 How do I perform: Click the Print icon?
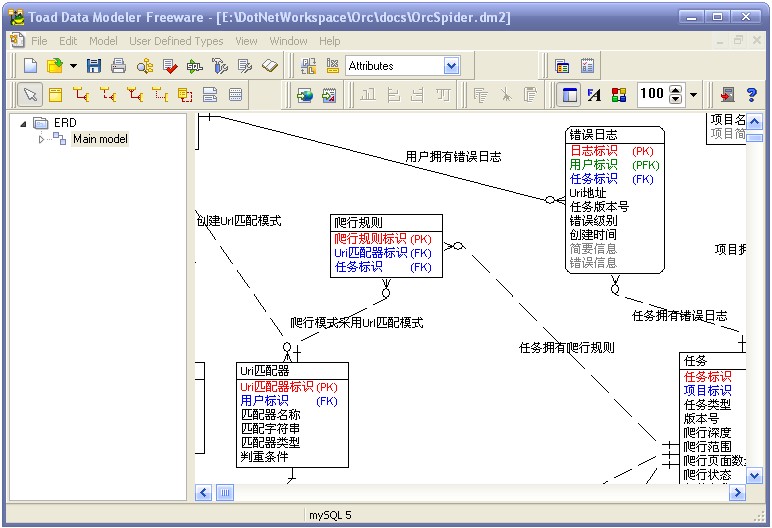(118, 66)
